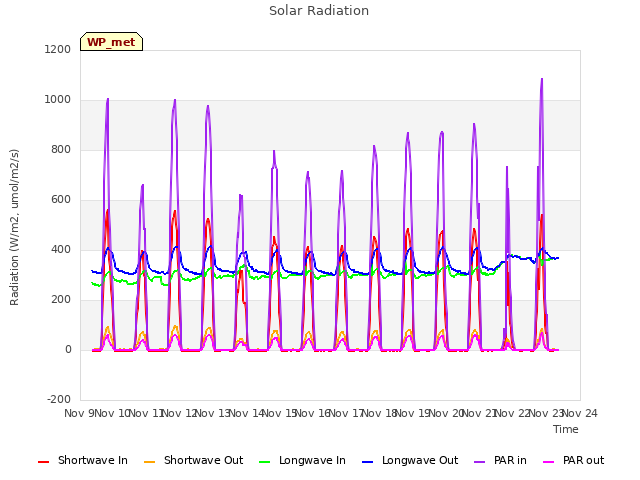Click the Nov 9 x-axis label
This screenshot has width=640, height=480.
(x=79, y=413)
